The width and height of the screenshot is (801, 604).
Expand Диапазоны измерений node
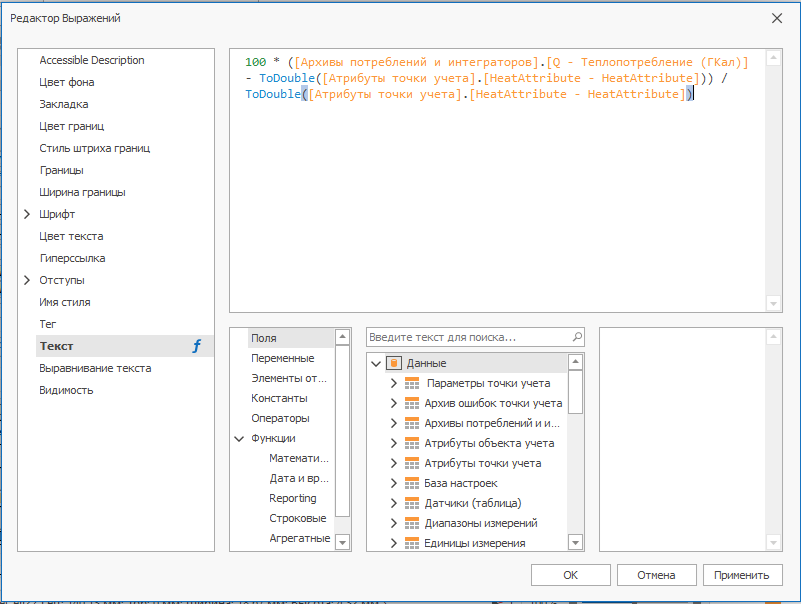[393, 523]
